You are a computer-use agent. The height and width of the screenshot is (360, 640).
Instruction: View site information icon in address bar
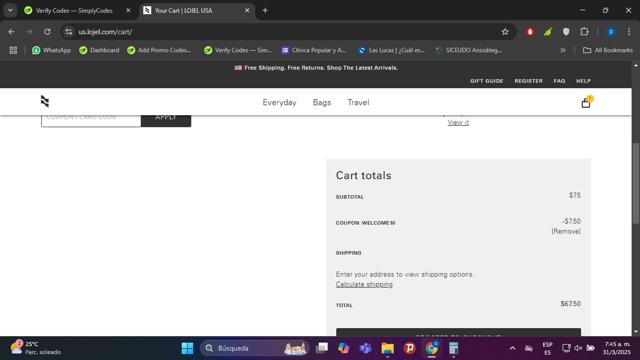69,32
